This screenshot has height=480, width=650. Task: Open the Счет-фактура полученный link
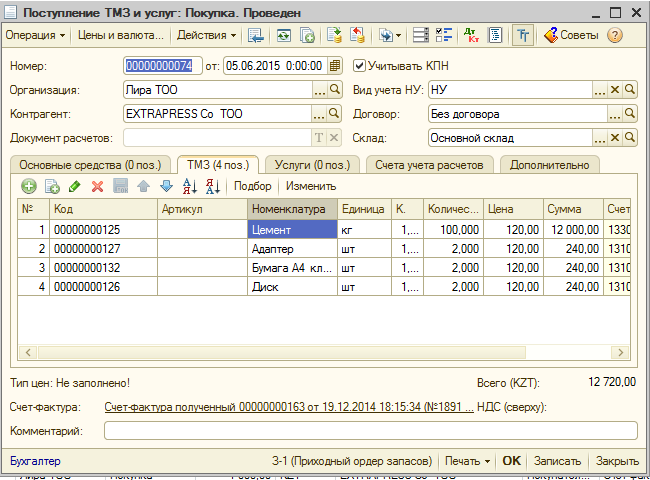[x=289, y=407]
